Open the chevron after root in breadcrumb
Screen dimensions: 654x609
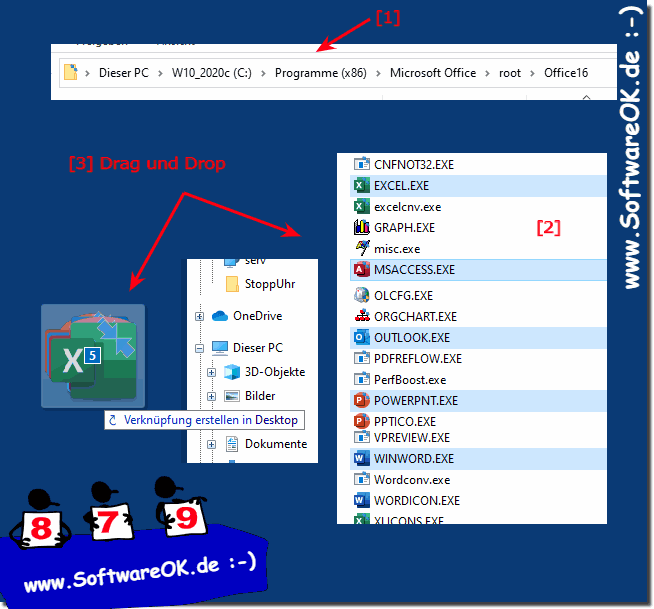coord(532,73)
